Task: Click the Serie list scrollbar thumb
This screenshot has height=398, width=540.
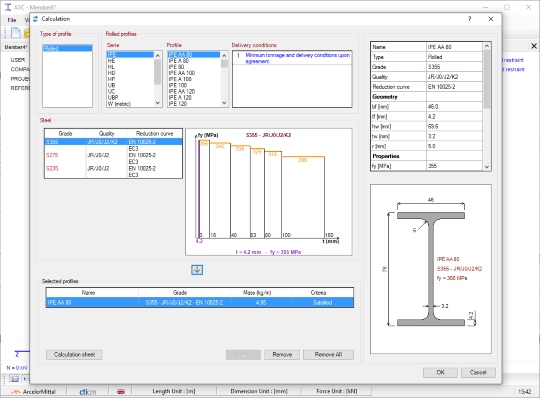Action: pos(157,72)
